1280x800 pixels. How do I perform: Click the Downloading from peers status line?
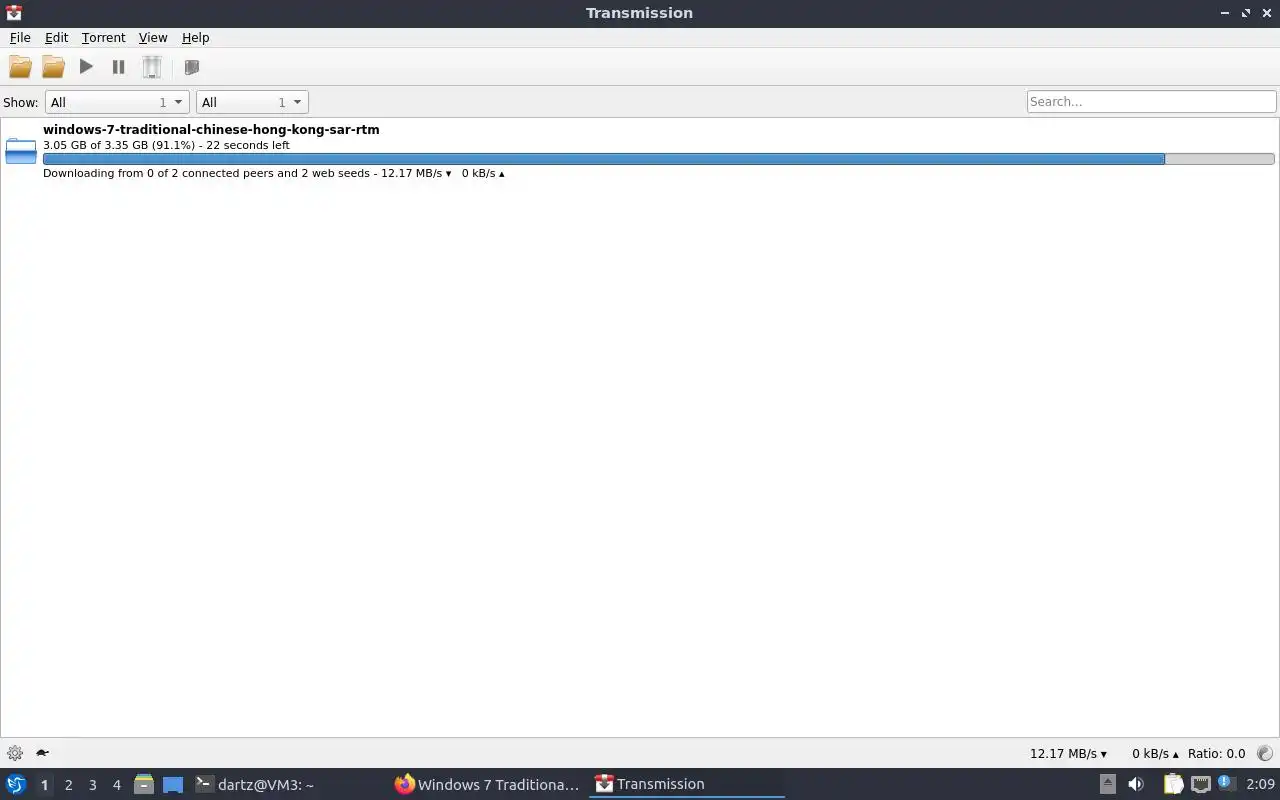pyautogui.click(x=273, y=173)
